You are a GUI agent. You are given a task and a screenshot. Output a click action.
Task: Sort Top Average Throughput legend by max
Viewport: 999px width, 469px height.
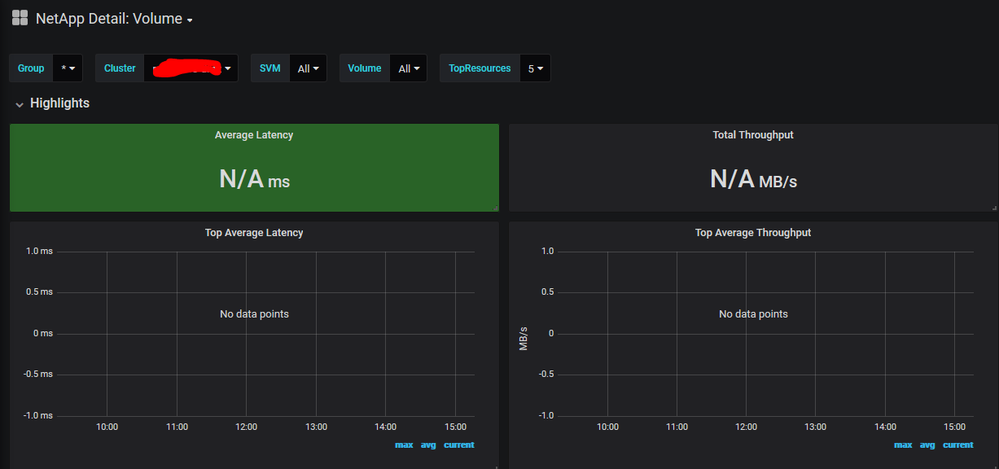click(903, 445)
